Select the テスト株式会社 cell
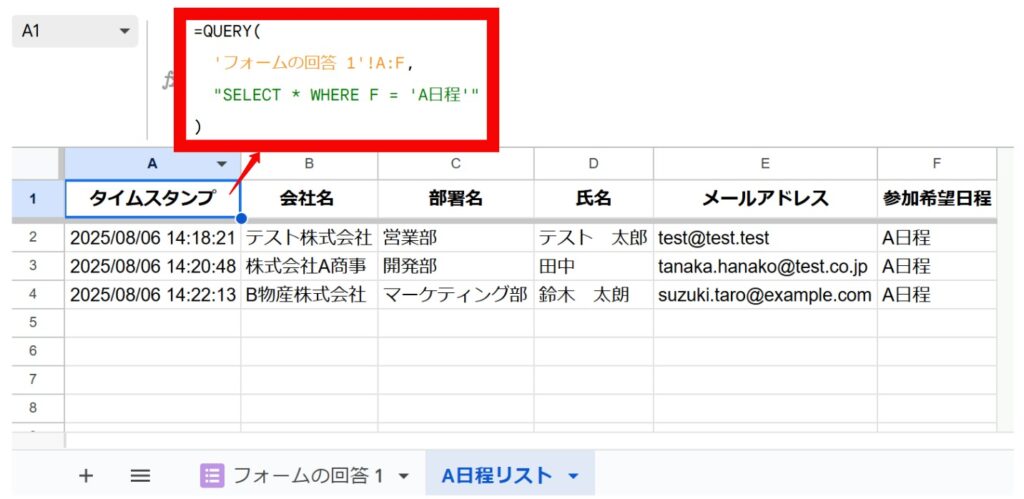The height and width of the screenshot is (499, 1024). [309, 238]
